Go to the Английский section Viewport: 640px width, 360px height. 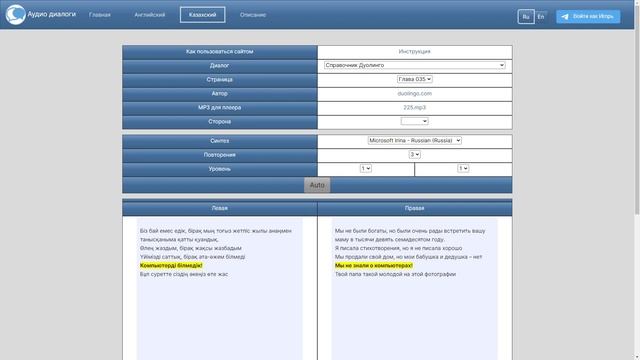(150, 15)
